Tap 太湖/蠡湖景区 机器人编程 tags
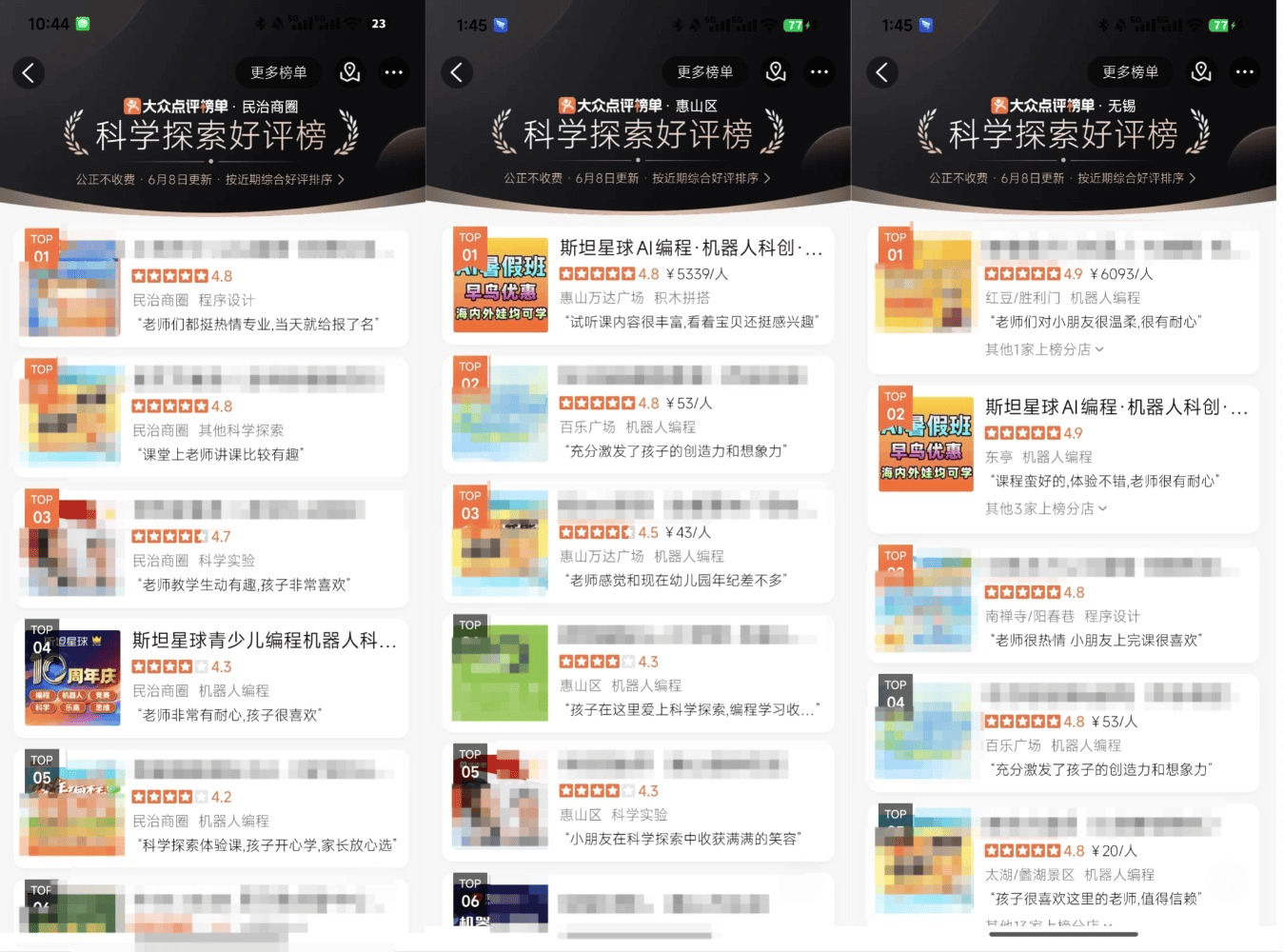Viewport: 1284px width, 952px height. click(1070, 875)
